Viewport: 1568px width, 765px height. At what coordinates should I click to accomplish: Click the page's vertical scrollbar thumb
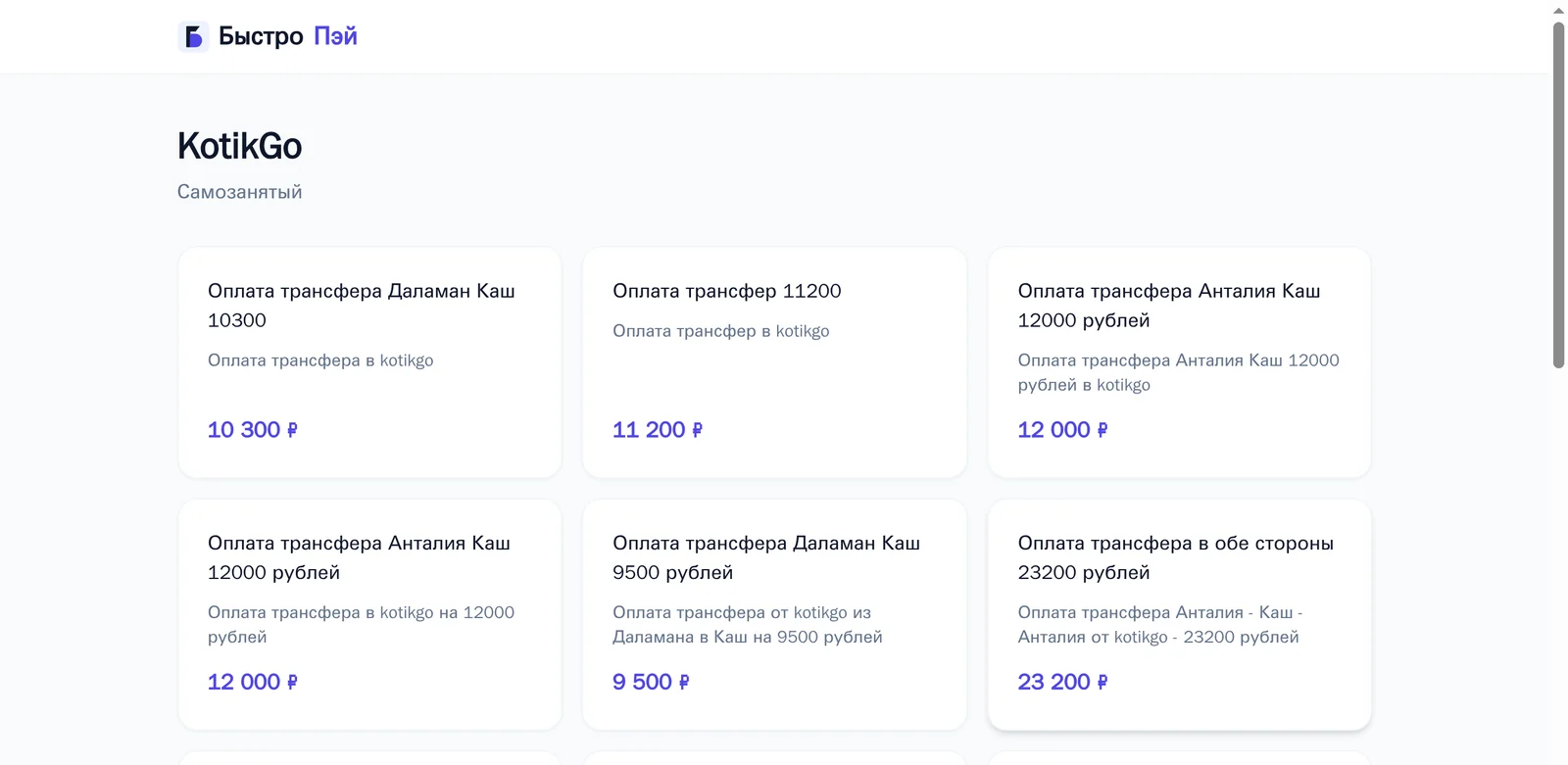point(1559,195)
